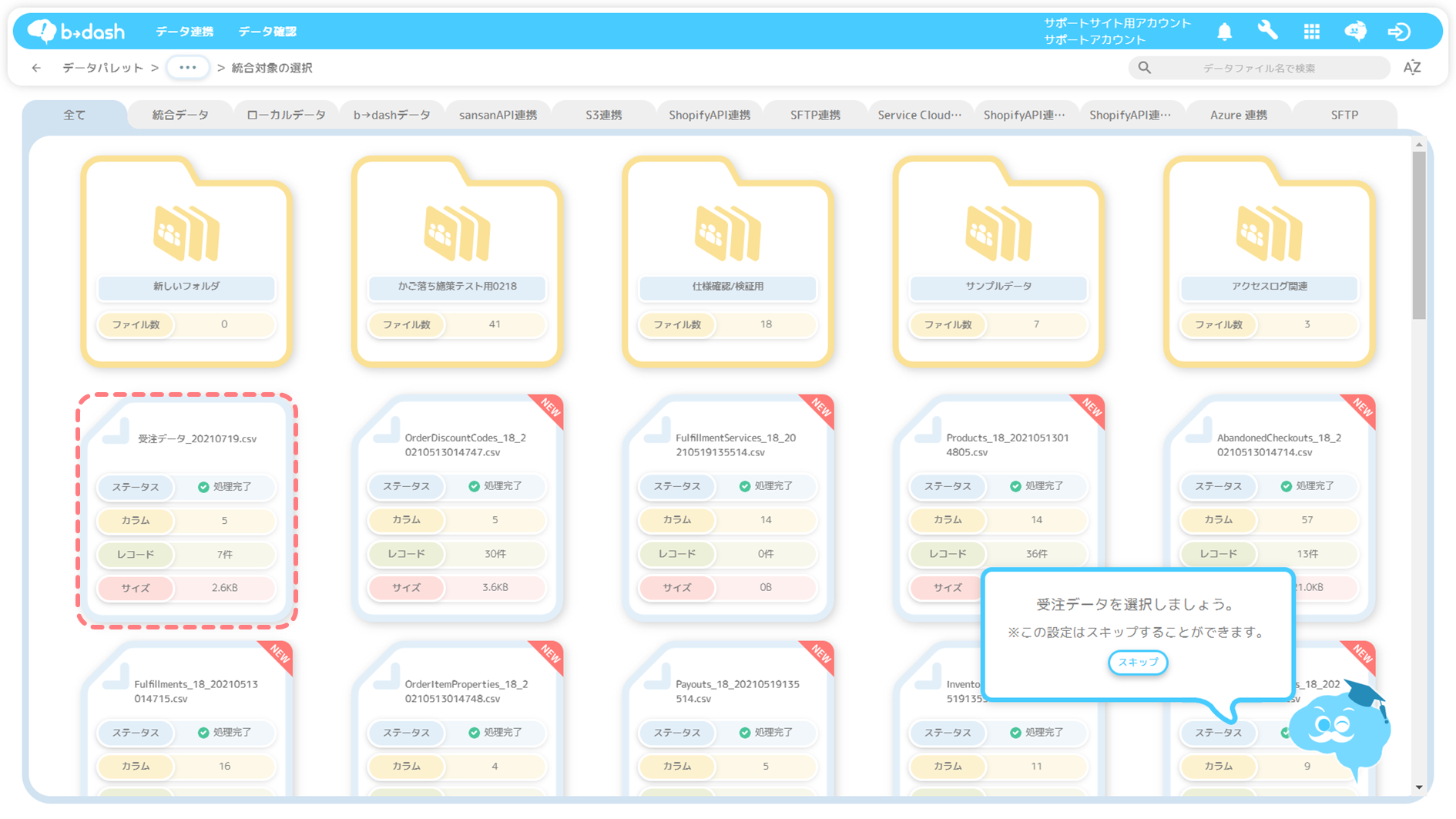The image size is (1456, 819).
Task: Click the back arrow in breadcrumb
Action: click(36, 68)
